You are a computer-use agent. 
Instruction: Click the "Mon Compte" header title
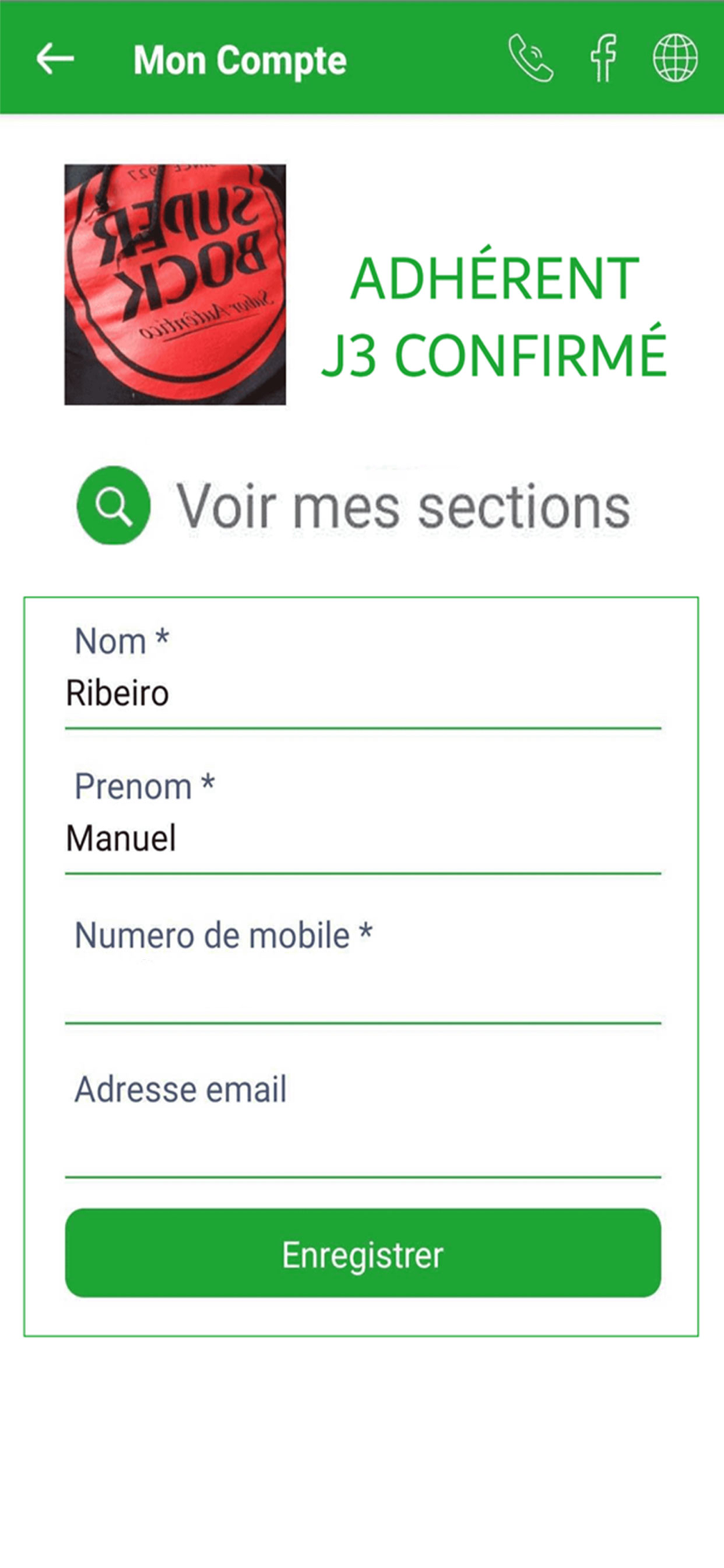(240, 60)
